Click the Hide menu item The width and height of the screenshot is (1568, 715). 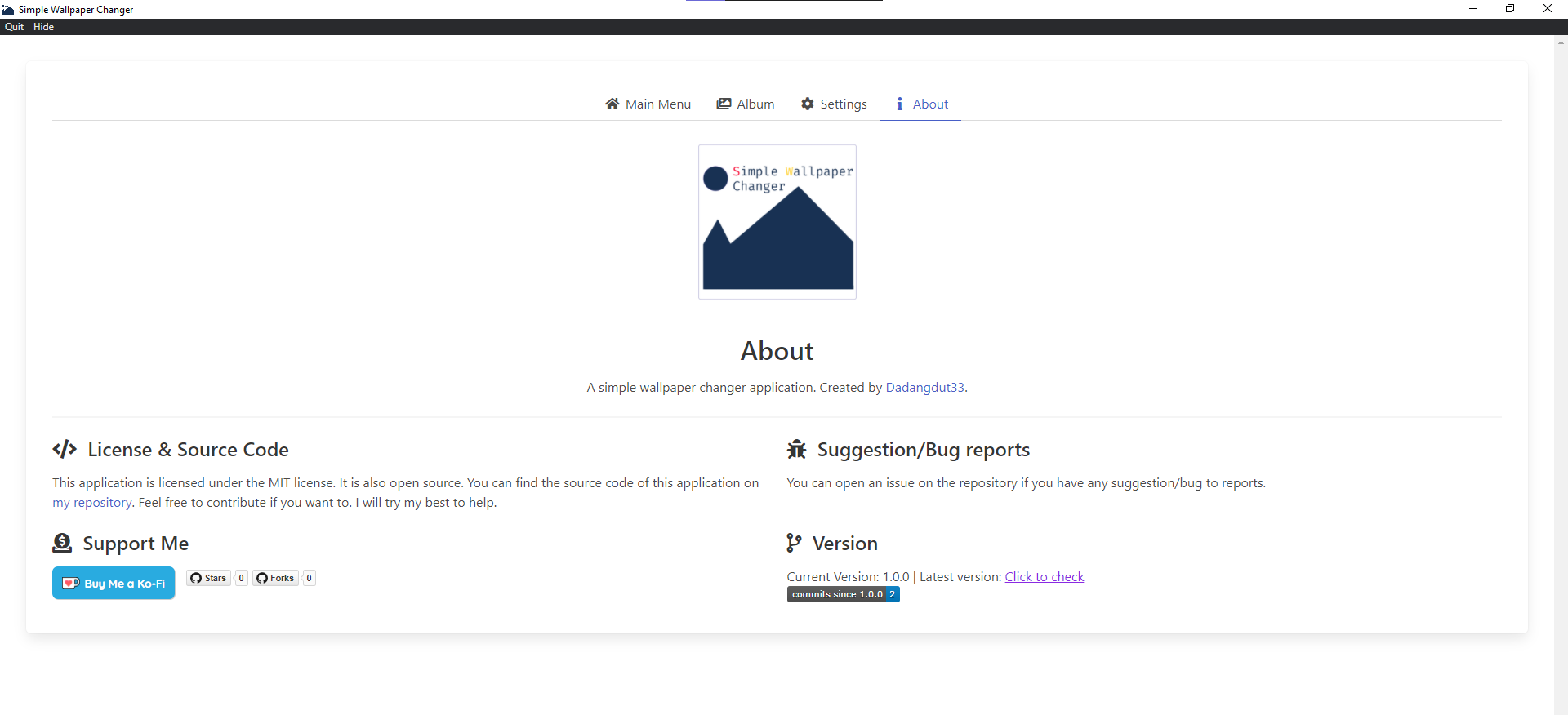point(43,27)
